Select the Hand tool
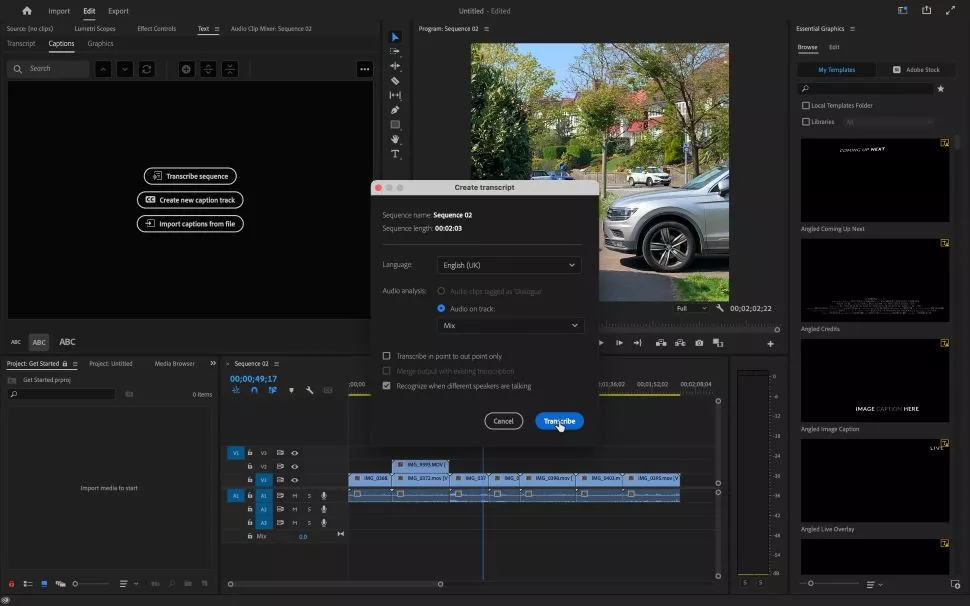970x606 pixels. [x=395, y=140]
